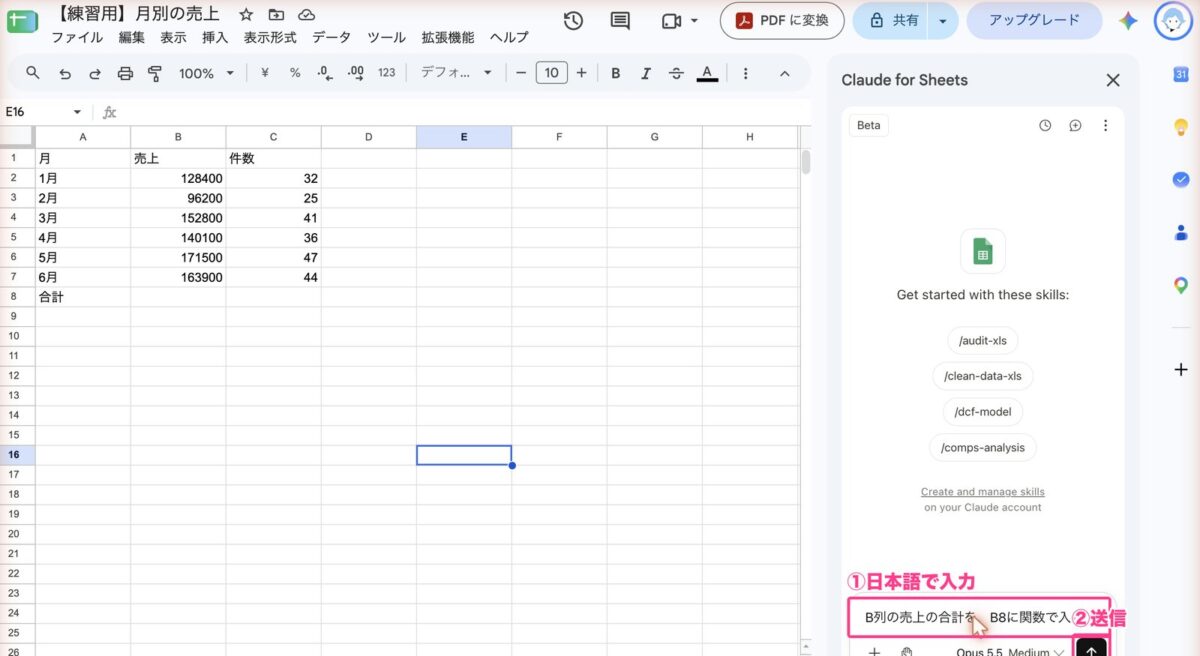Decrease font size with minus
This screenshot has height=656, width=1200.
[x=520, y=73]
